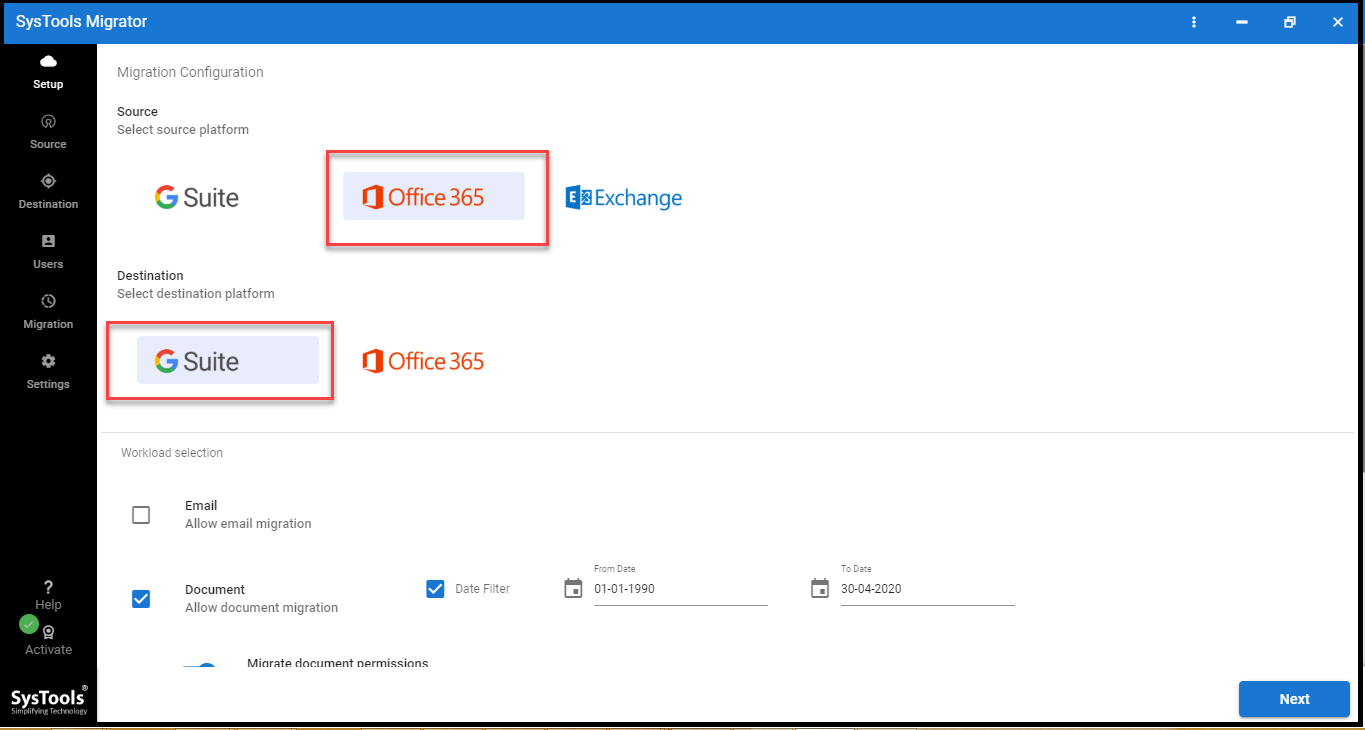Open Help question mark icon
1365x730 pixels.
click(x=48, y=587)
